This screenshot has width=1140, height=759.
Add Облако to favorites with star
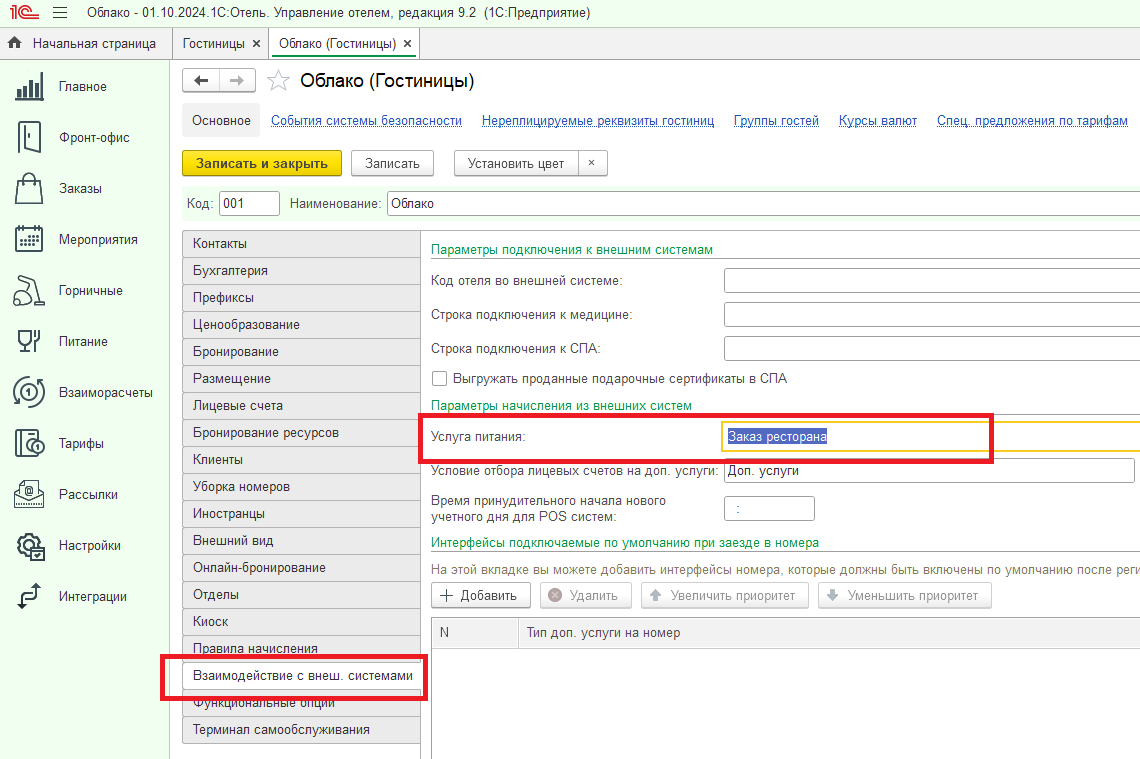coord(278,80)
